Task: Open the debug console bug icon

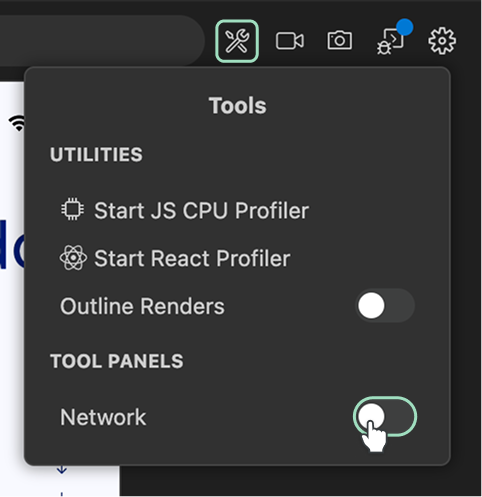Action: 390,41
